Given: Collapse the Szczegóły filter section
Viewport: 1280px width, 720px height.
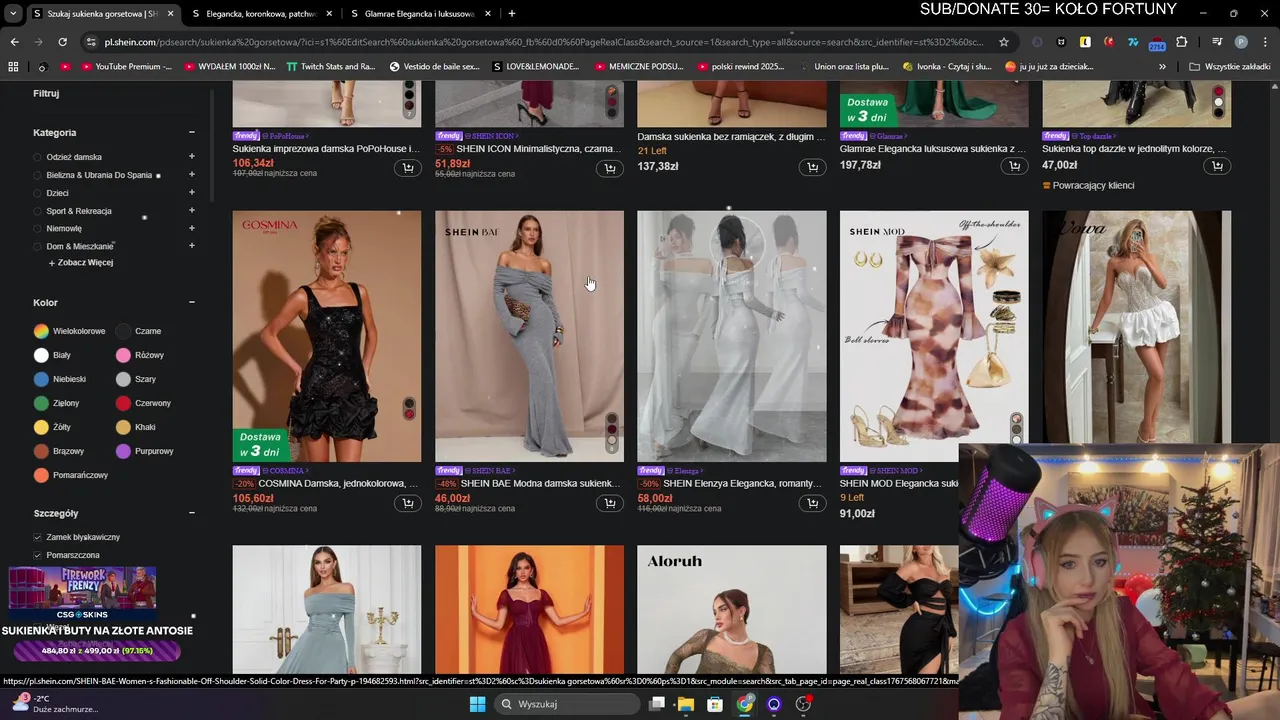Looking at the screenshot, I should [x=191, y=513].
